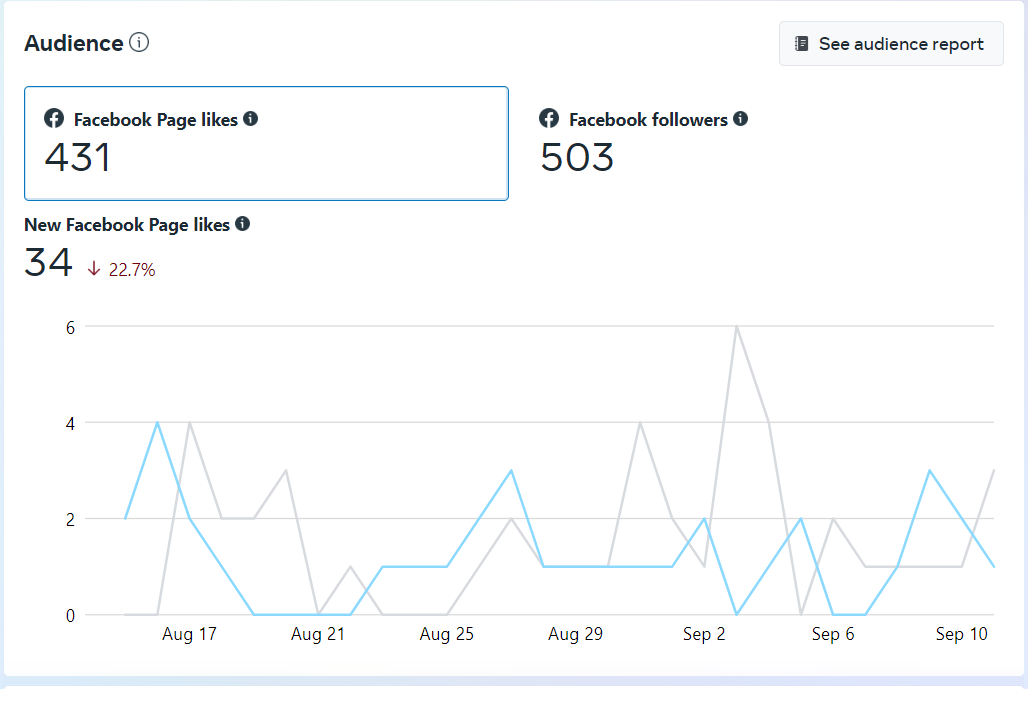Click the Sep 2 date on chart axis
The width and height of the screenshot is (1030, 702).
point(704,634)
